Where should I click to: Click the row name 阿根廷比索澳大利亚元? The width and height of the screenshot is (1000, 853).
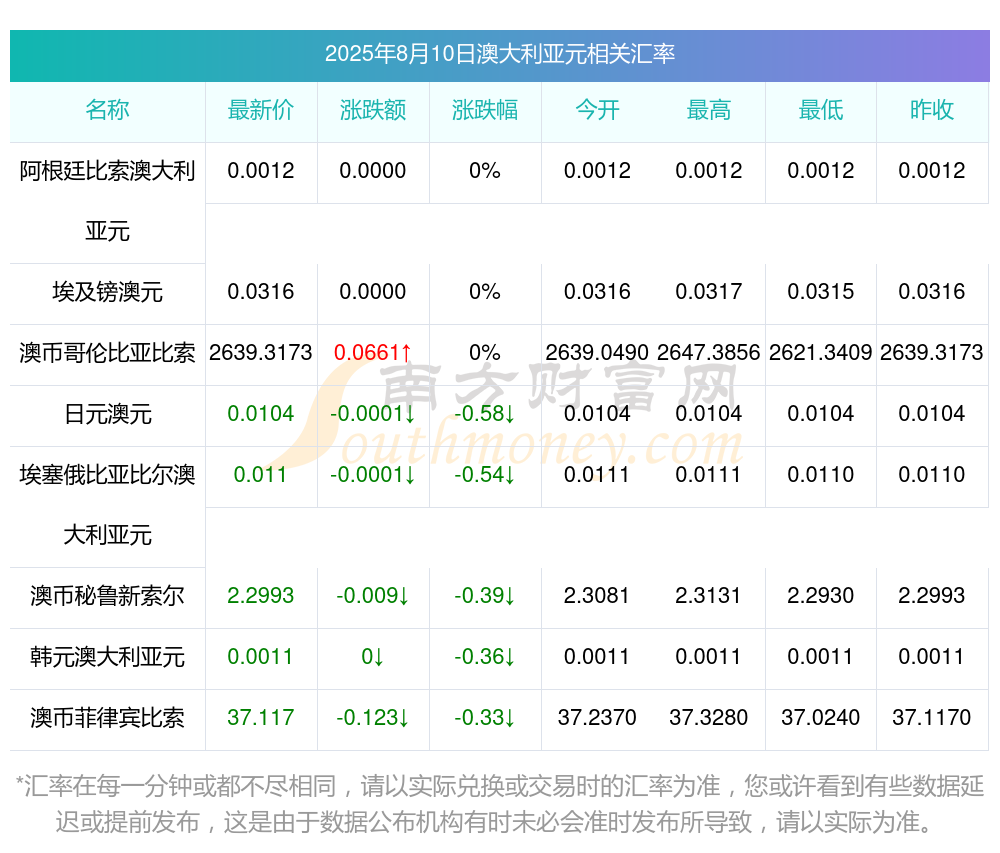coord(107,201)
